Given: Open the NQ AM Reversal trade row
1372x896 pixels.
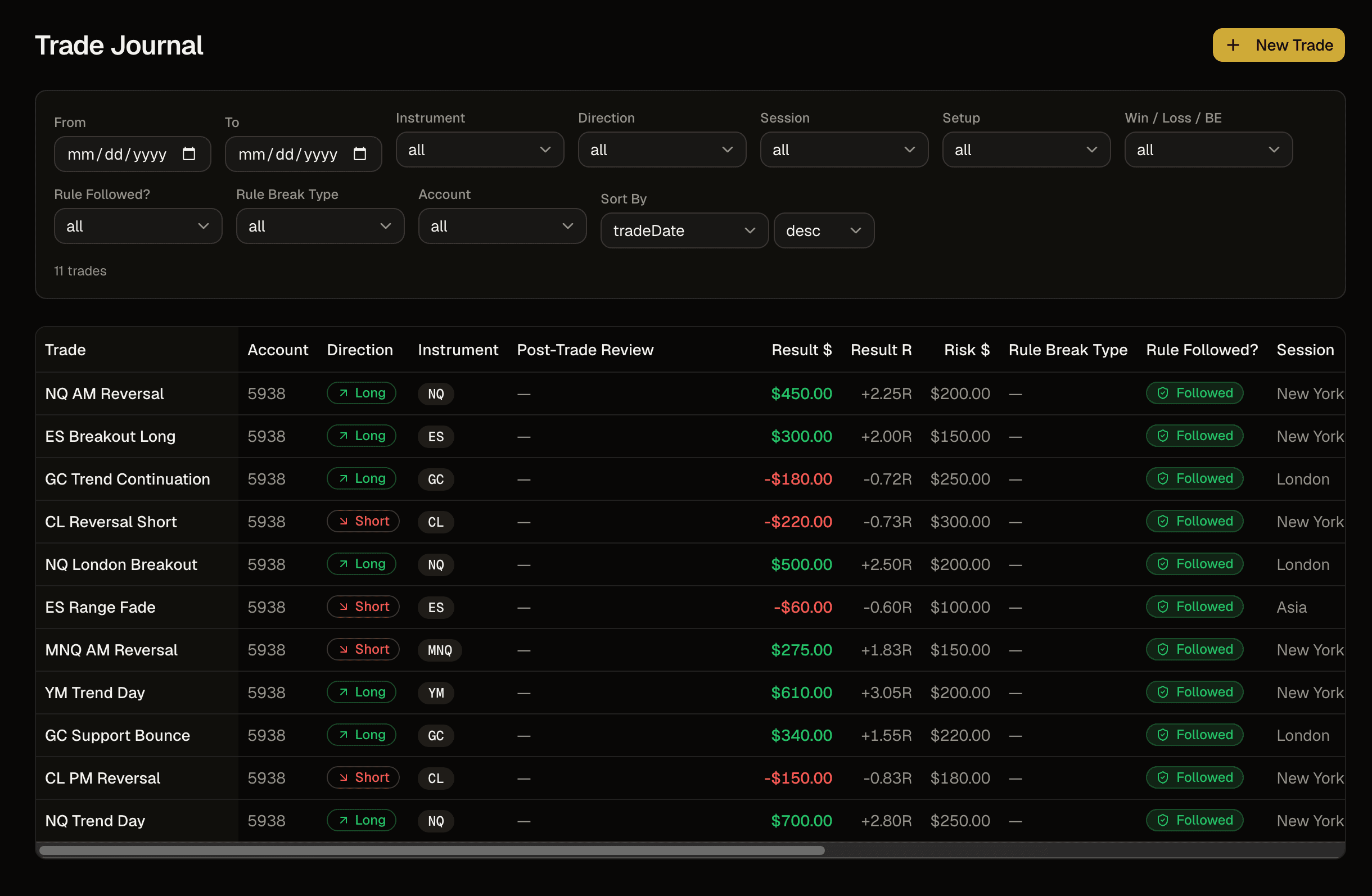Looking at the screenshot, I should (x=690, y=393).
